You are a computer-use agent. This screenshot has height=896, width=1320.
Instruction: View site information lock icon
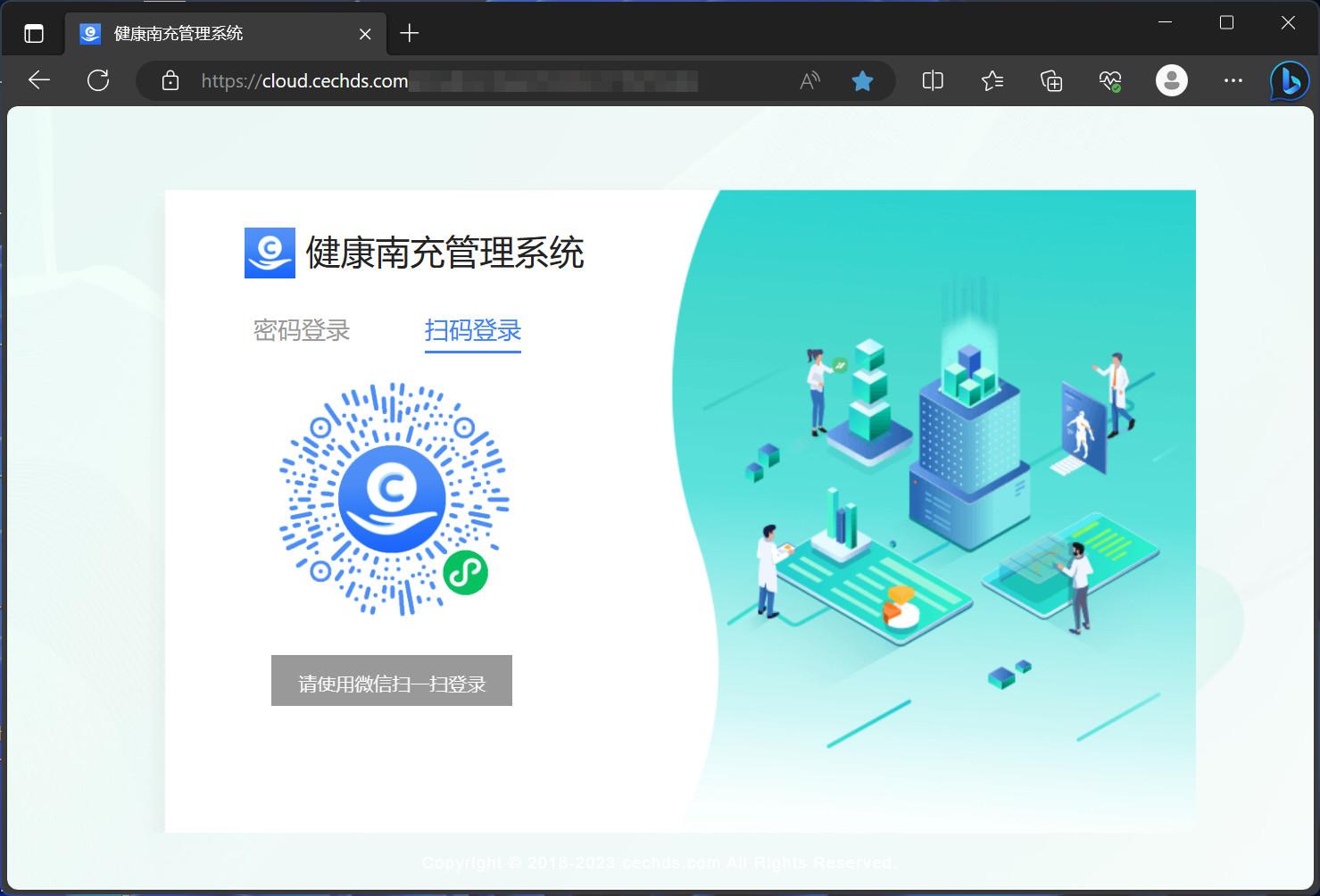click(x=170, y=81)
